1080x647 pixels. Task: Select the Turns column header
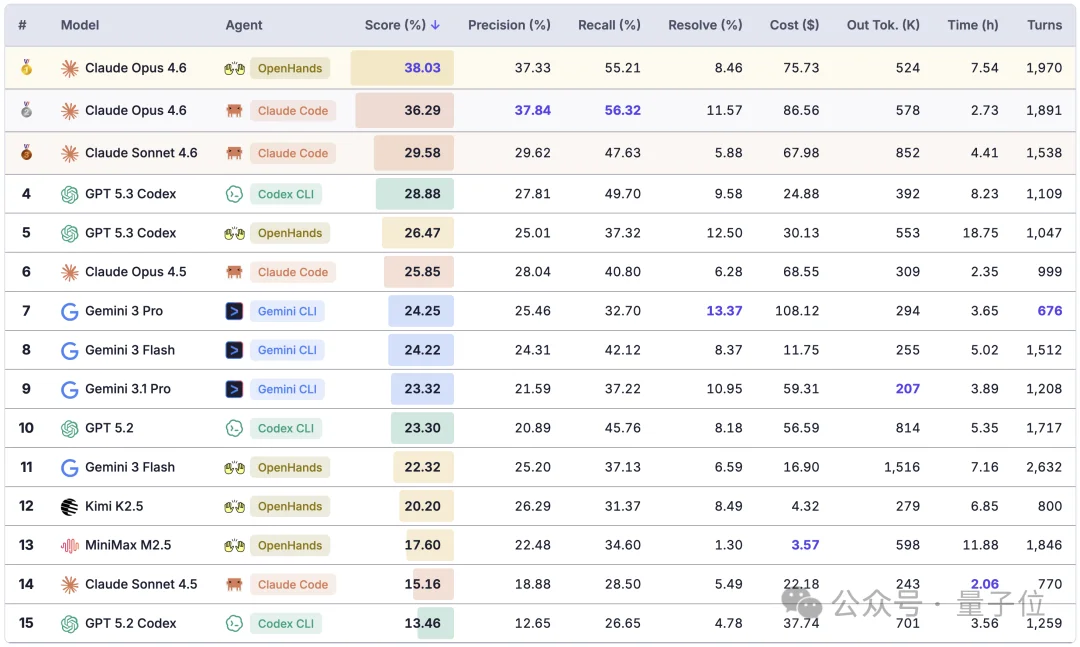[1044, 25]
